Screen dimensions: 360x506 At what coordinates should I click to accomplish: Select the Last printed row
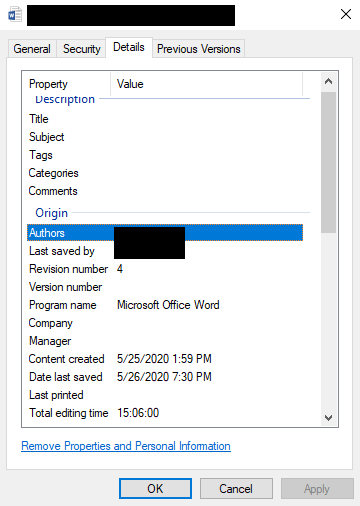click(x=165, y=395)
